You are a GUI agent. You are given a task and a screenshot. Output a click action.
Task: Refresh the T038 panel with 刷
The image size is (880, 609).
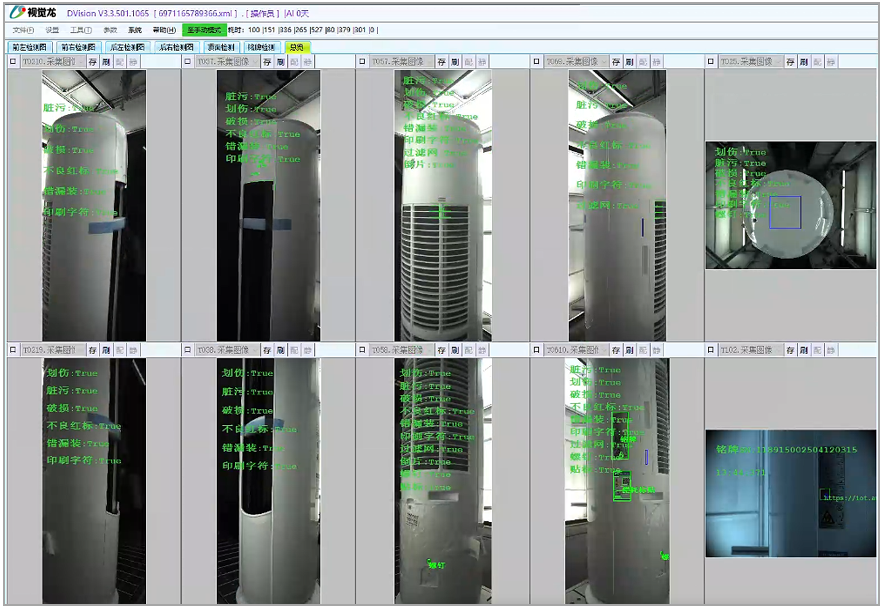[x=280, y=350]
